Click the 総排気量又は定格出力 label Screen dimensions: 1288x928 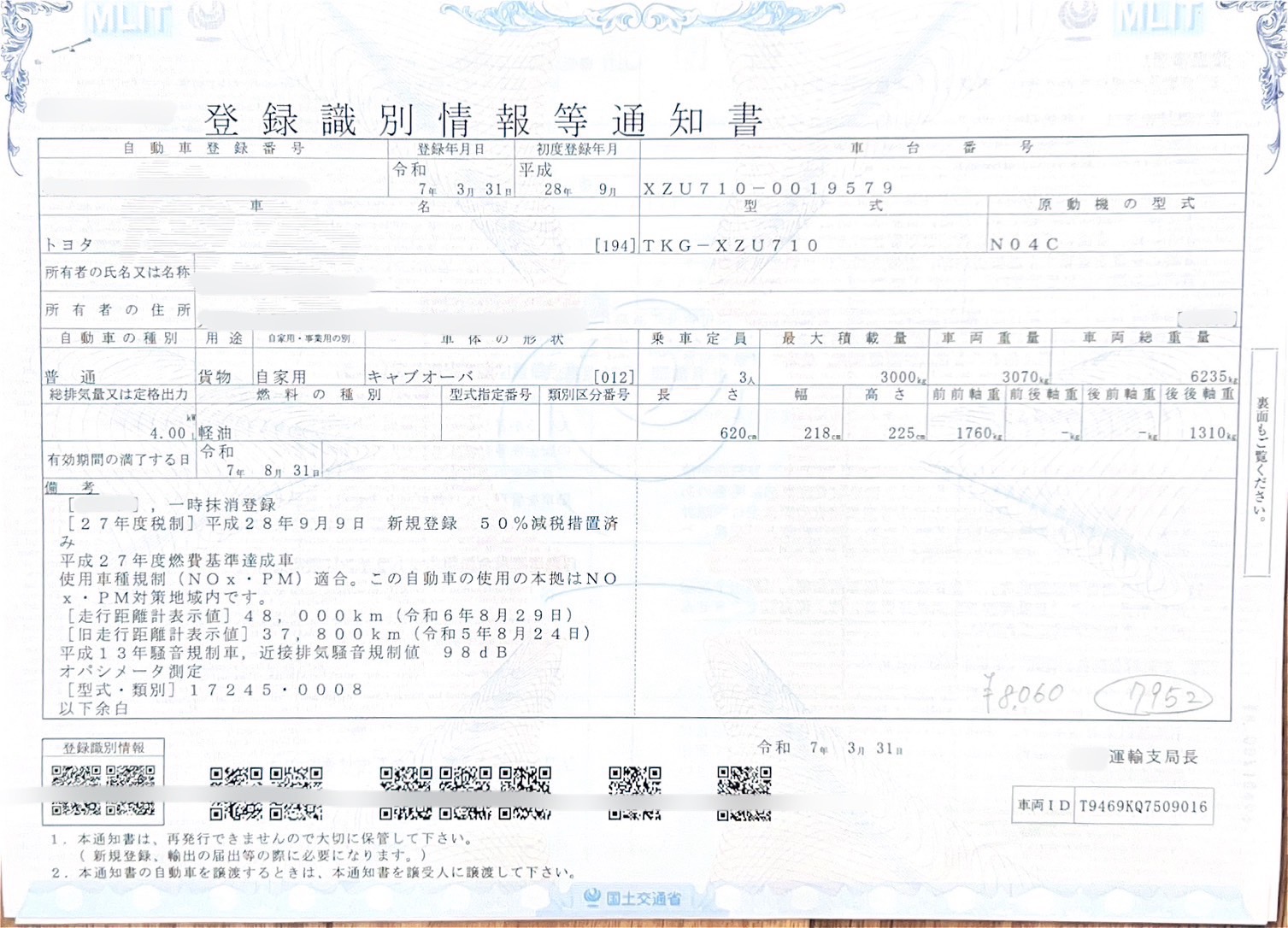[119, 395]
